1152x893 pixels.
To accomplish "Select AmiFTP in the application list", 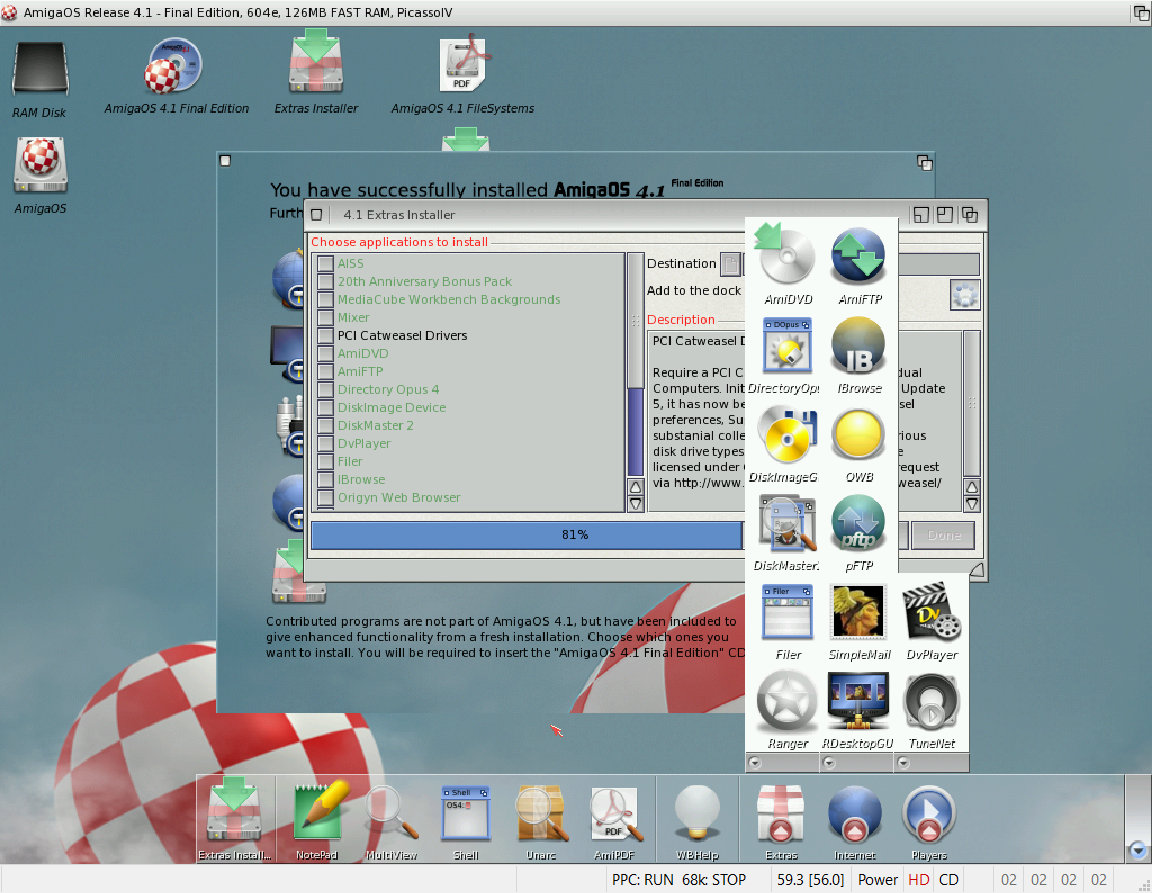I will point(360,372).
